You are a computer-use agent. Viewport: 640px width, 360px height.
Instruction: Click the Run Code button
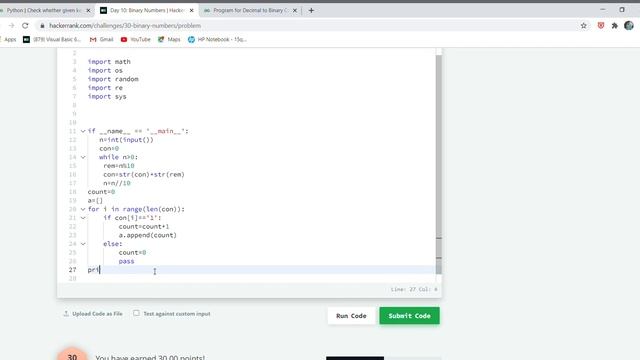[x=351, y=316]
